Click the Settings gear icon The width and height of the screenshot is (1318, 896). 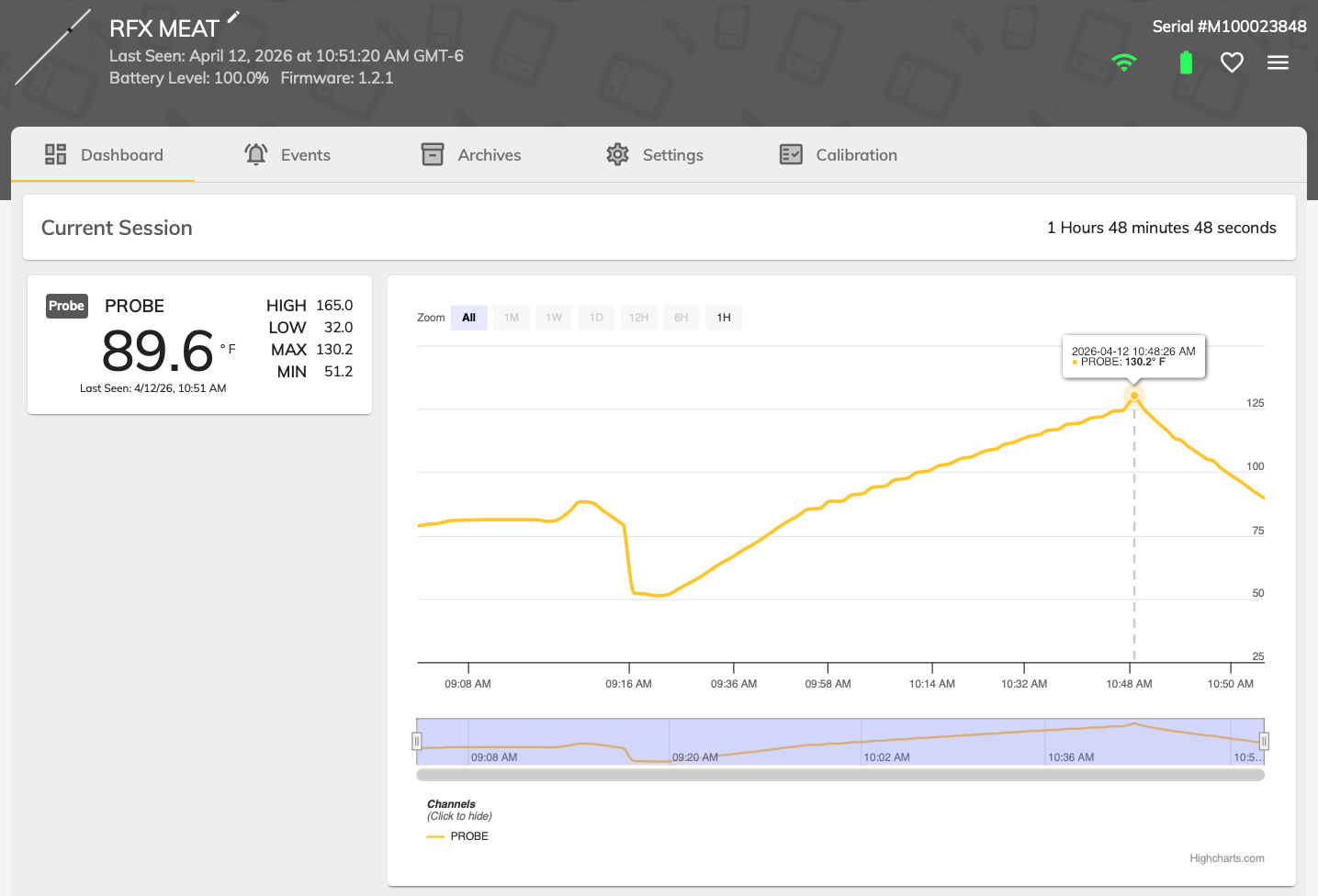point(617,154)
